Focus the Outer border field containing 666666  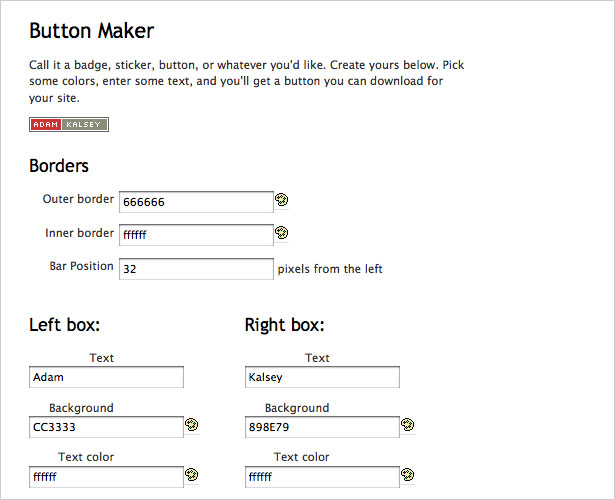coord(196,202)
